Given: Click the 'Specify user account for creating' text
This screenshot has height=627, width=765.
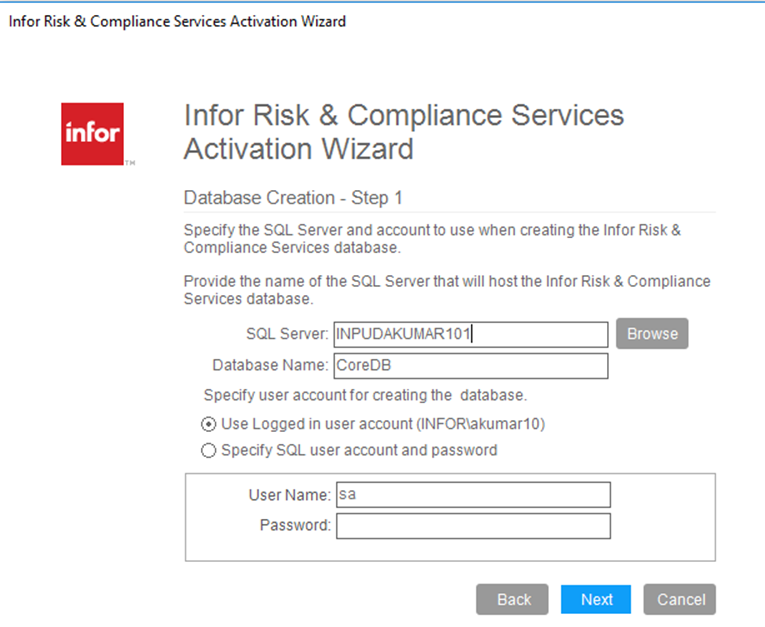Looking at the screenshot, I should [365, 395].
